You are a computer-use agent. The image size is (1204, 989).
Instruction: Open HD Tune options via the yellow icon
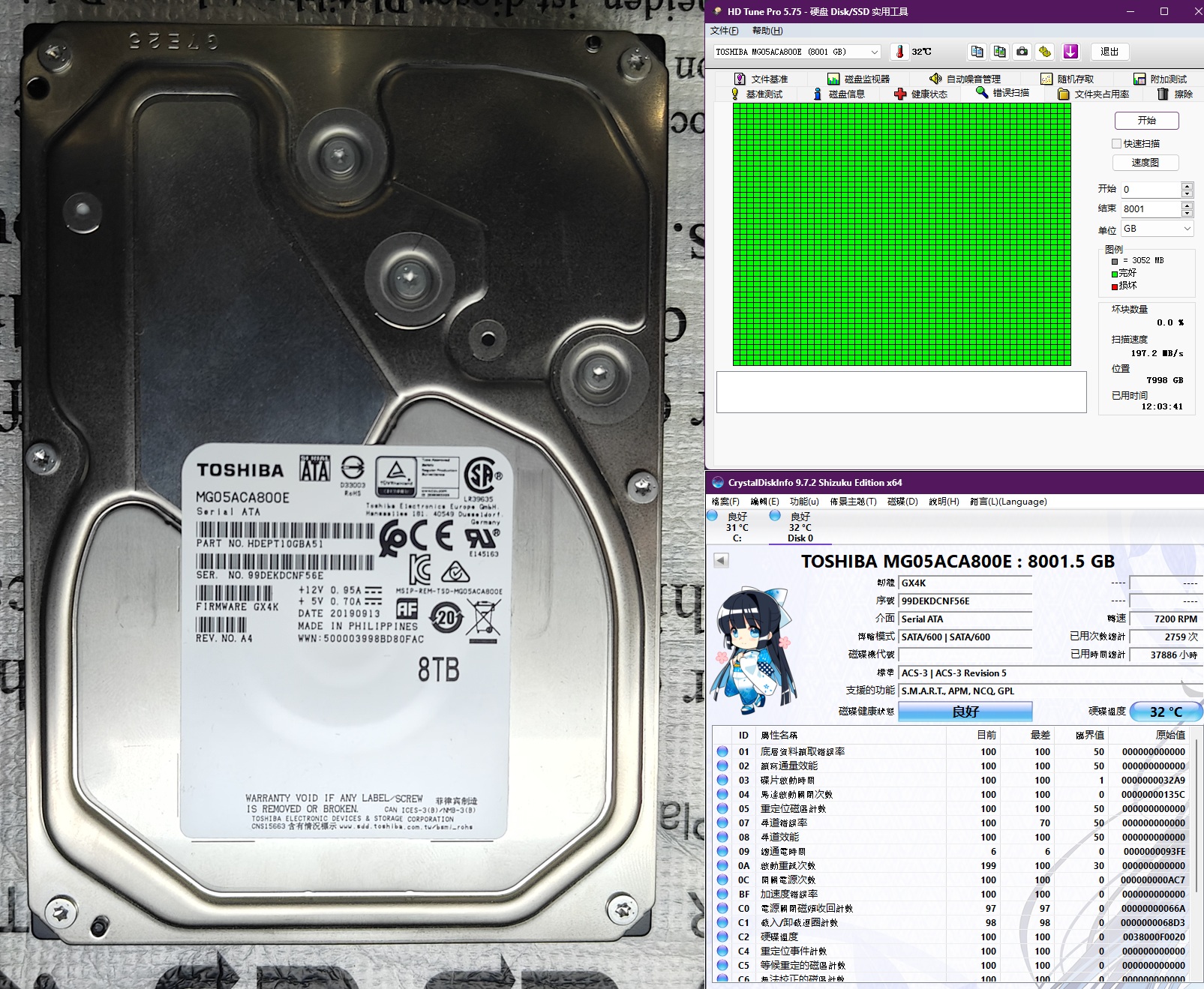[x=1045, y=52]
